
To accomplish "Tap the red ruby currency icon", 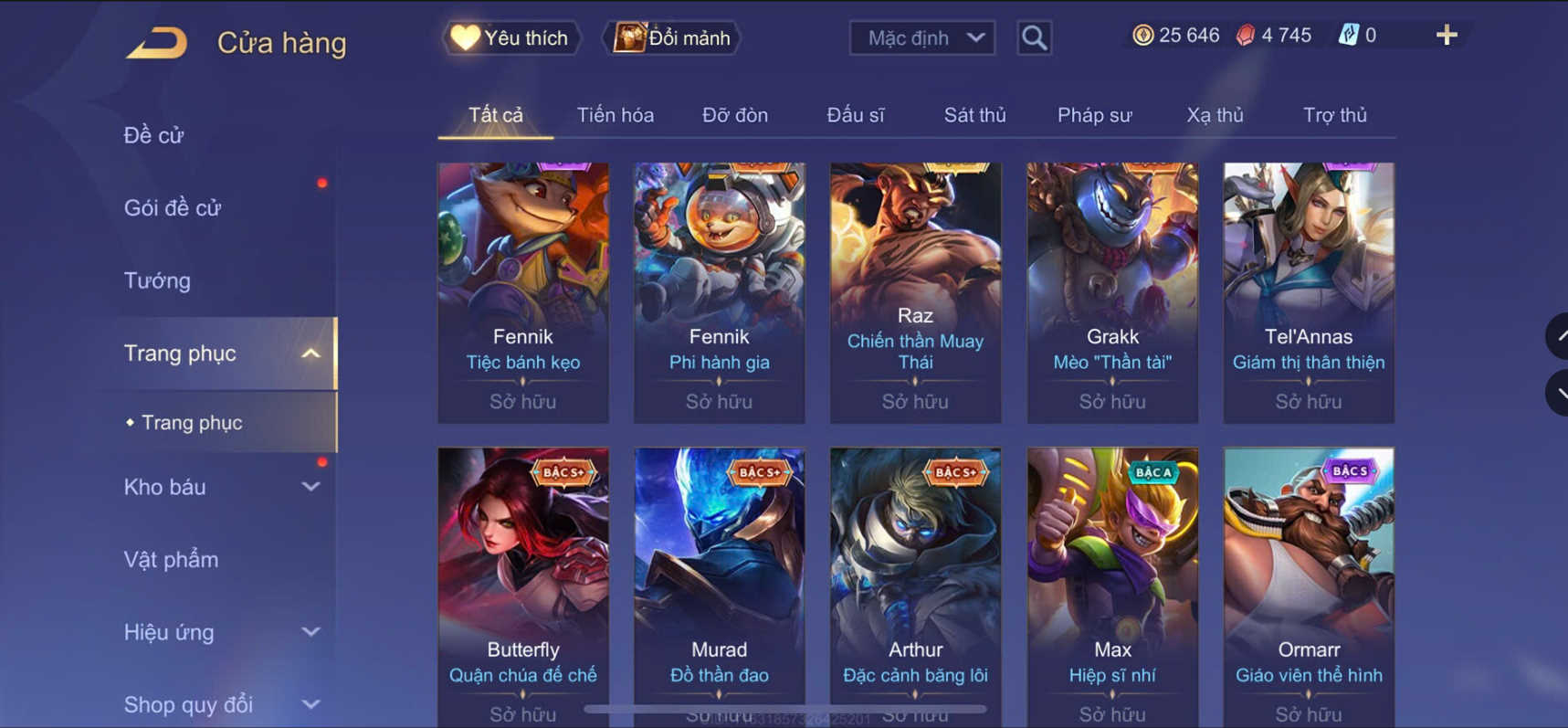I will pyautogui.click(x=1246, y=36).
